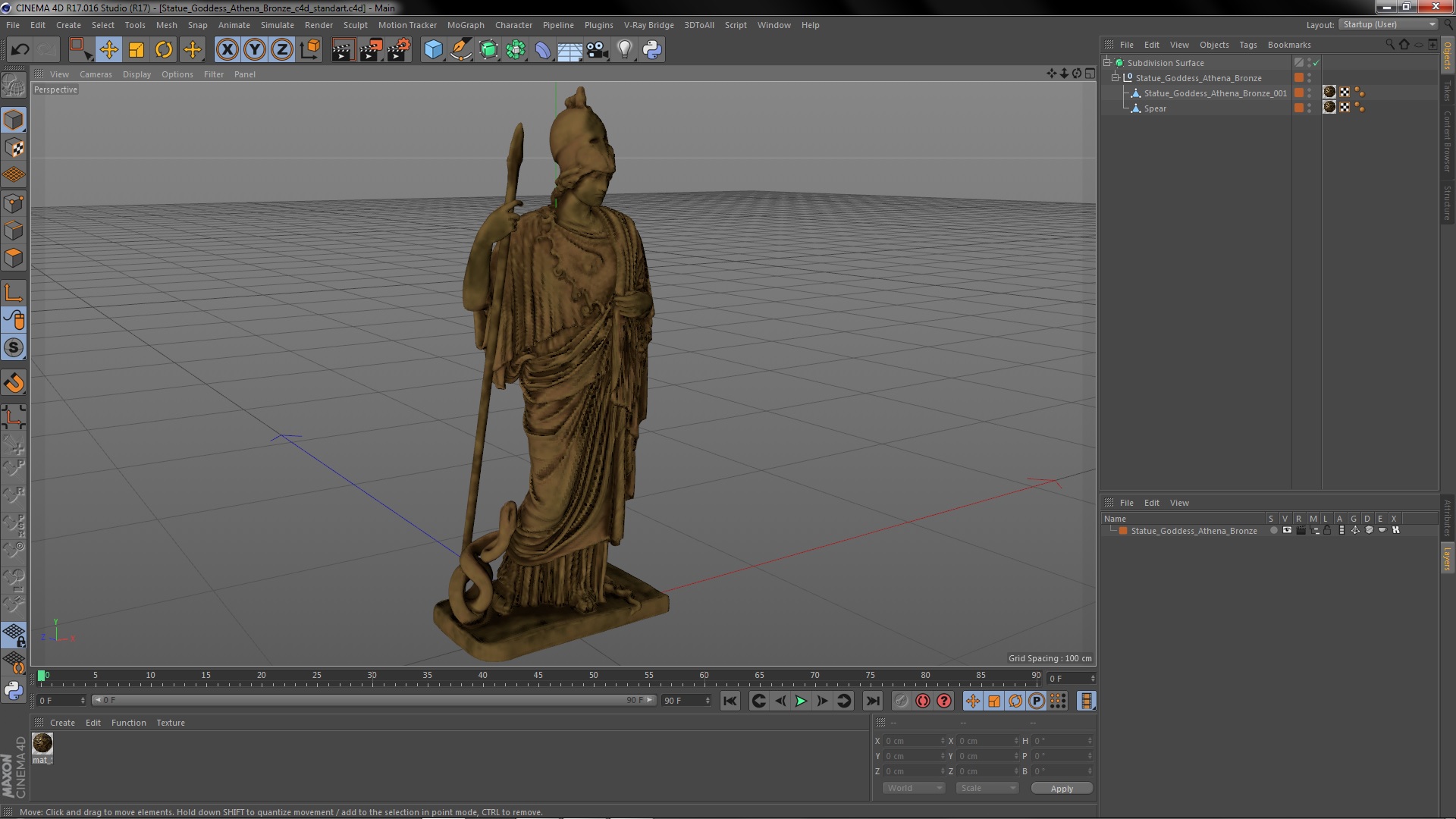
Task: Click Texture tab in material panel
Action: coord(169,722)
